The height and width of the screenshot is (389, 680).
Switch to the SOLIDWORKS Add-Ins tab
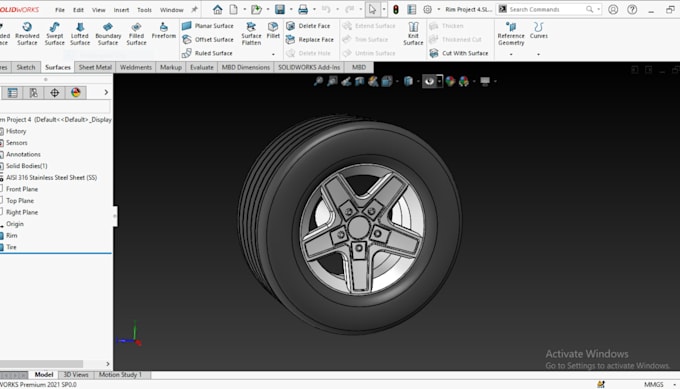click(x=309, y=67)
